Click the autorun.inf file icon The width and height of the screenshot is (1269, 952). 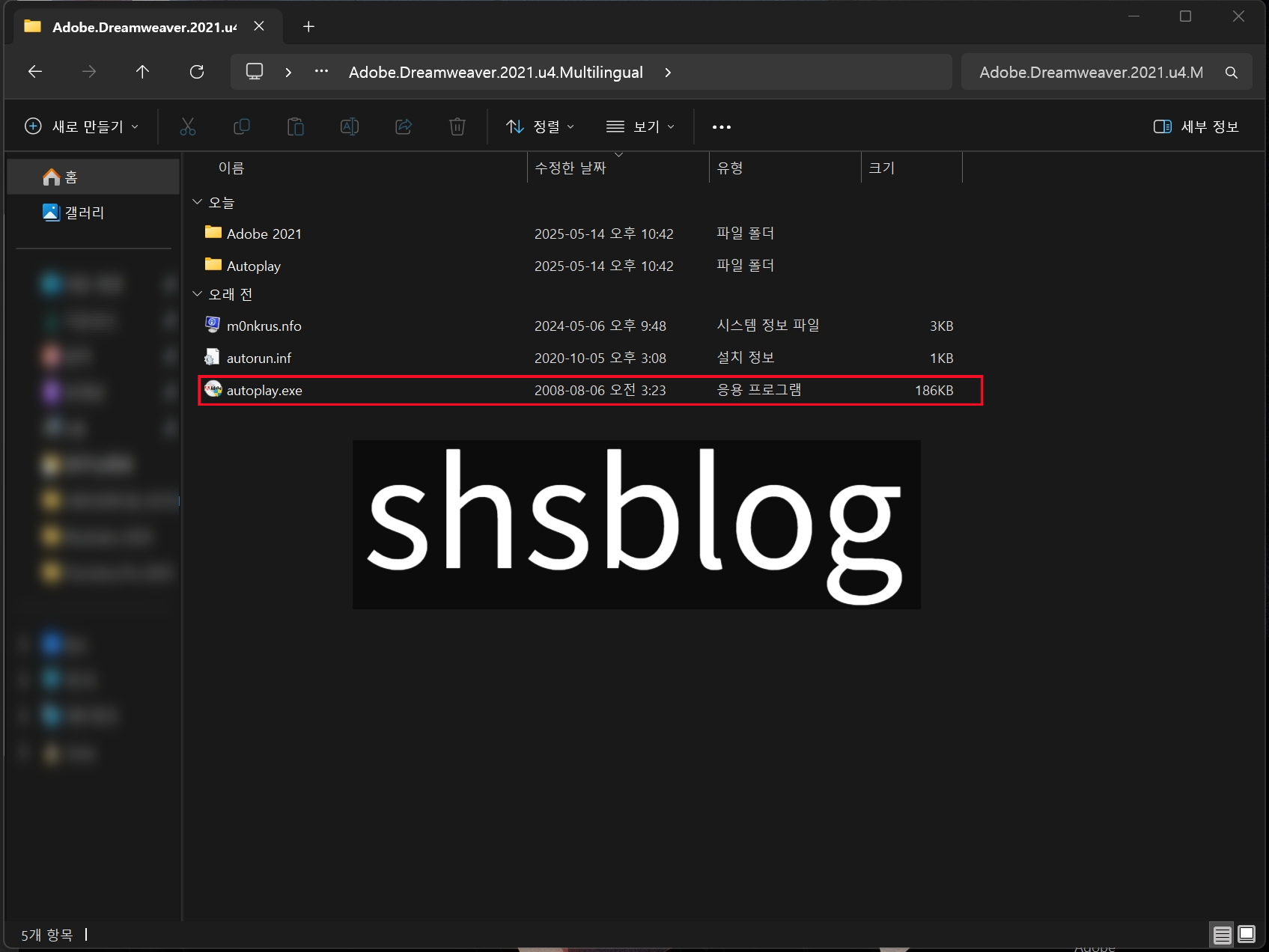point(213,357)
